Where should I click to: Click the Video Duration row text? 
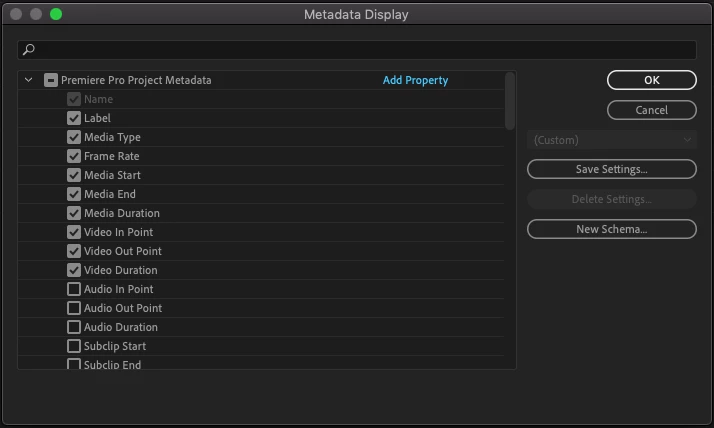(121, 270)
